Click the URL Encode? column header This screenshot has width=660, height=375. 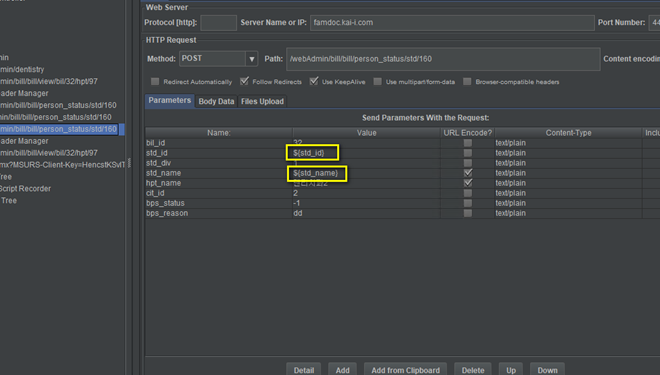click(x=468, y=133)
